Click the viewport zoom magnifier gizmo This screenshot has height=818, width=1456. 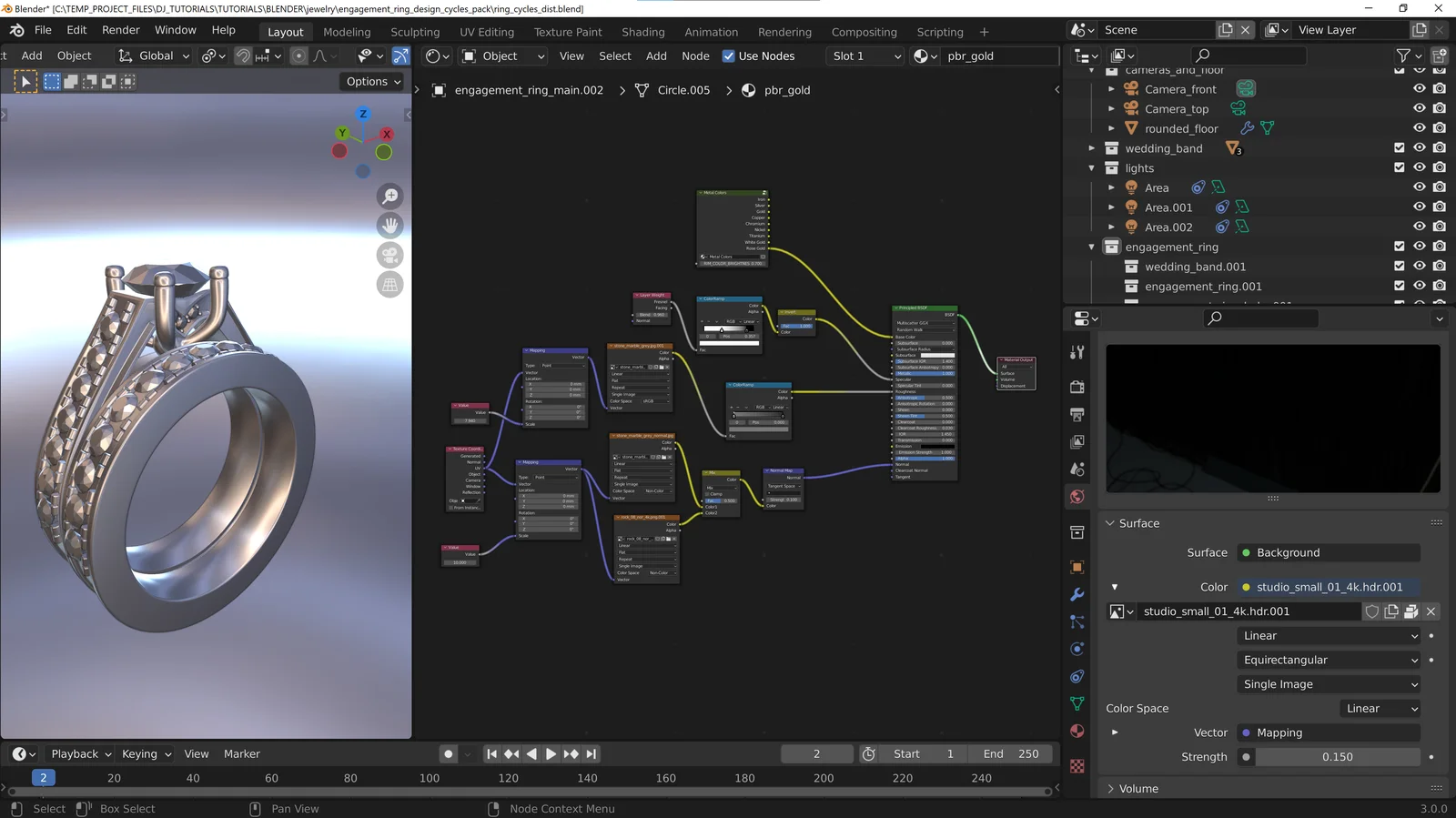pyautogui.click(x=390, y=196)
